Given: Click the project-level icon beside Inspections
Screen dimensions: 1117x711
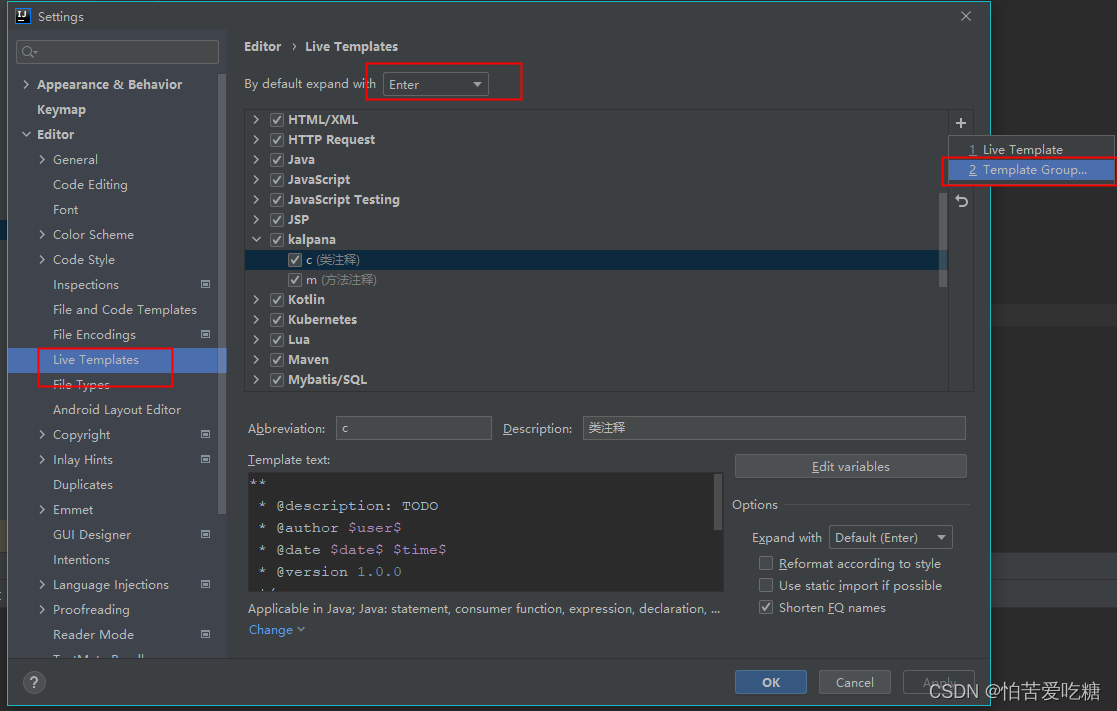Looking at the screenshot, I should 205,284.
